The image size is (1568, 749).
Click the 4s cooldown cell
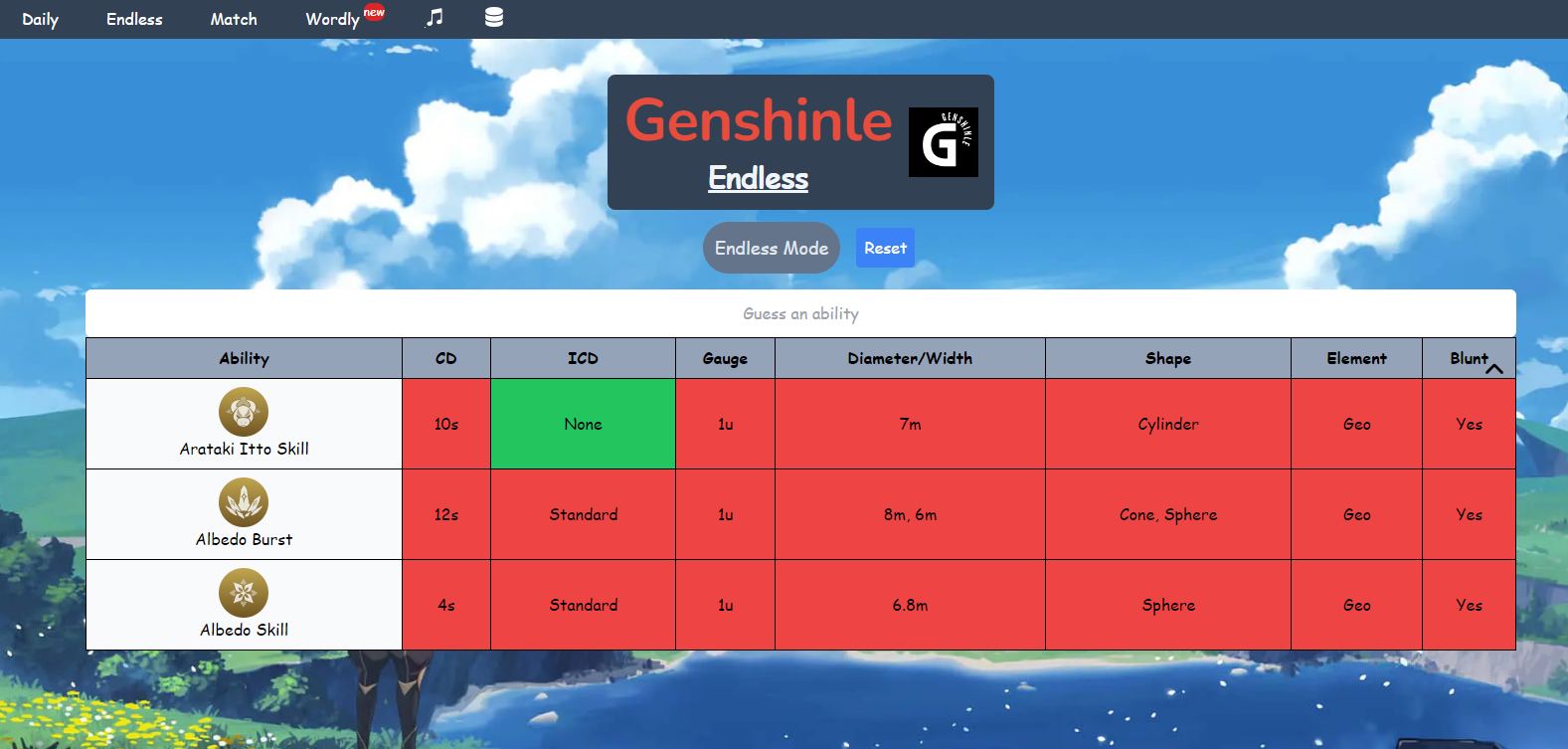(446, 605)
